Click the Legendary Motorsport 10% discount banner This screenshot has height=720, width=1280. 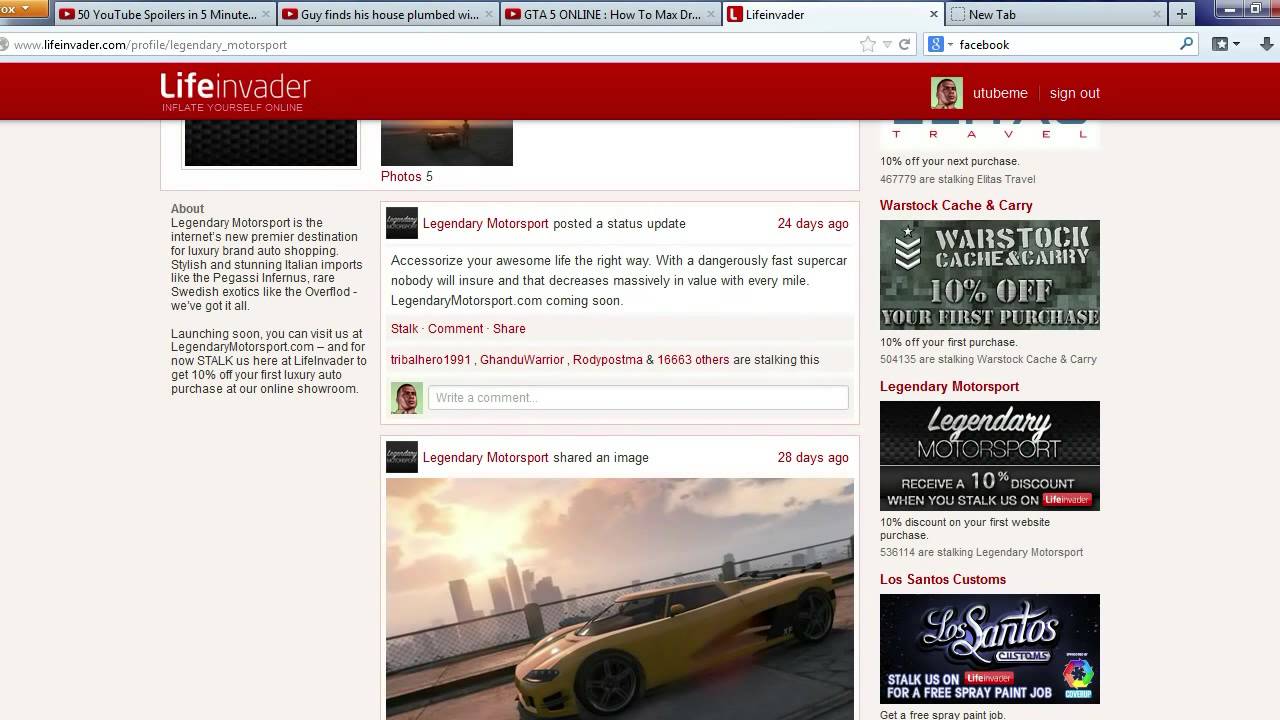tap(990, 456)
